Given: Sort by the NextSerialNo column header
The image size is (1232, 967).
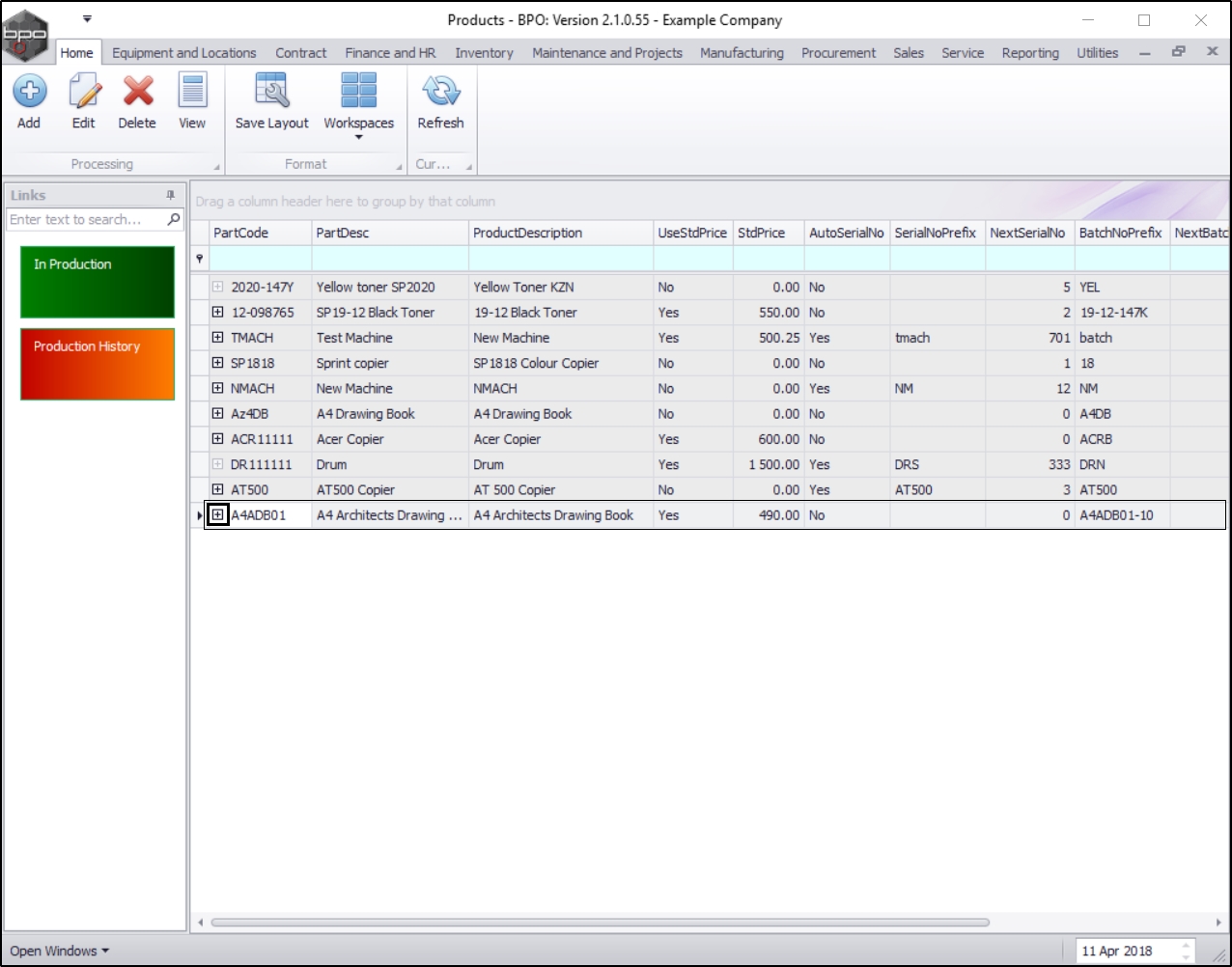Looking at the screenshot, I should (1030, 233).
